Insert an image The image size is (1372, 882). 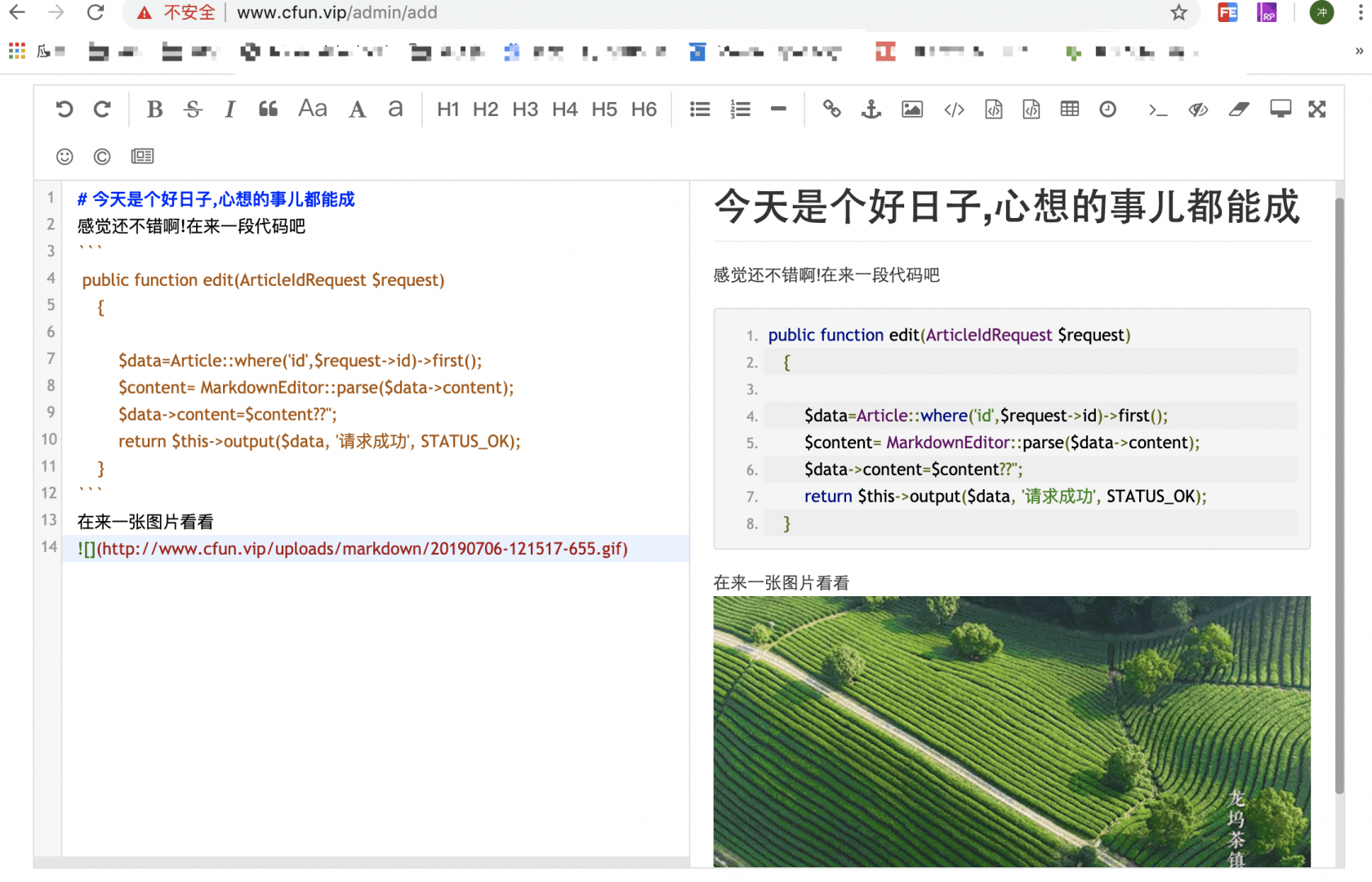coord(912,109)
